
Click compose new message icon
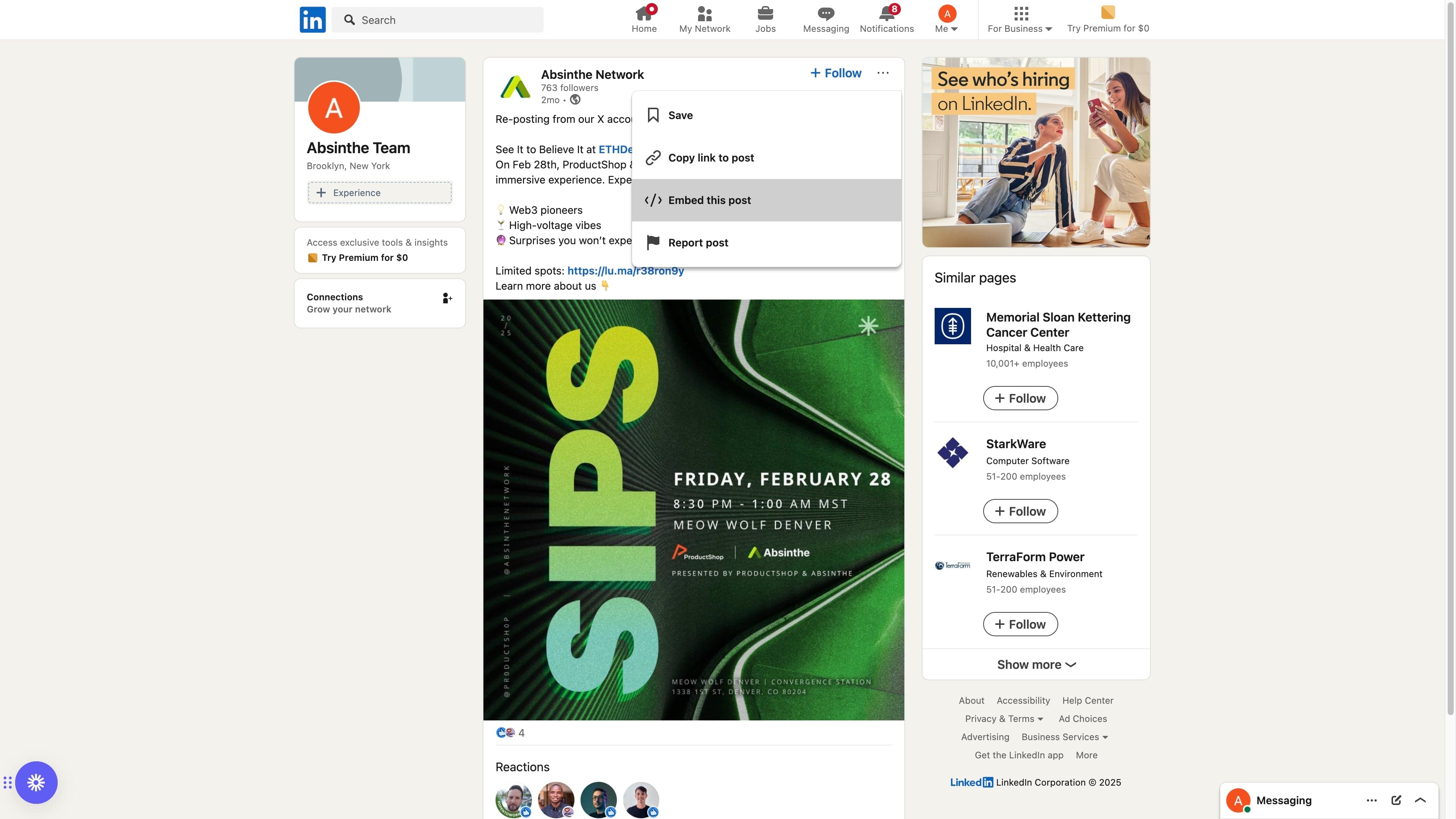(1396, 800)
